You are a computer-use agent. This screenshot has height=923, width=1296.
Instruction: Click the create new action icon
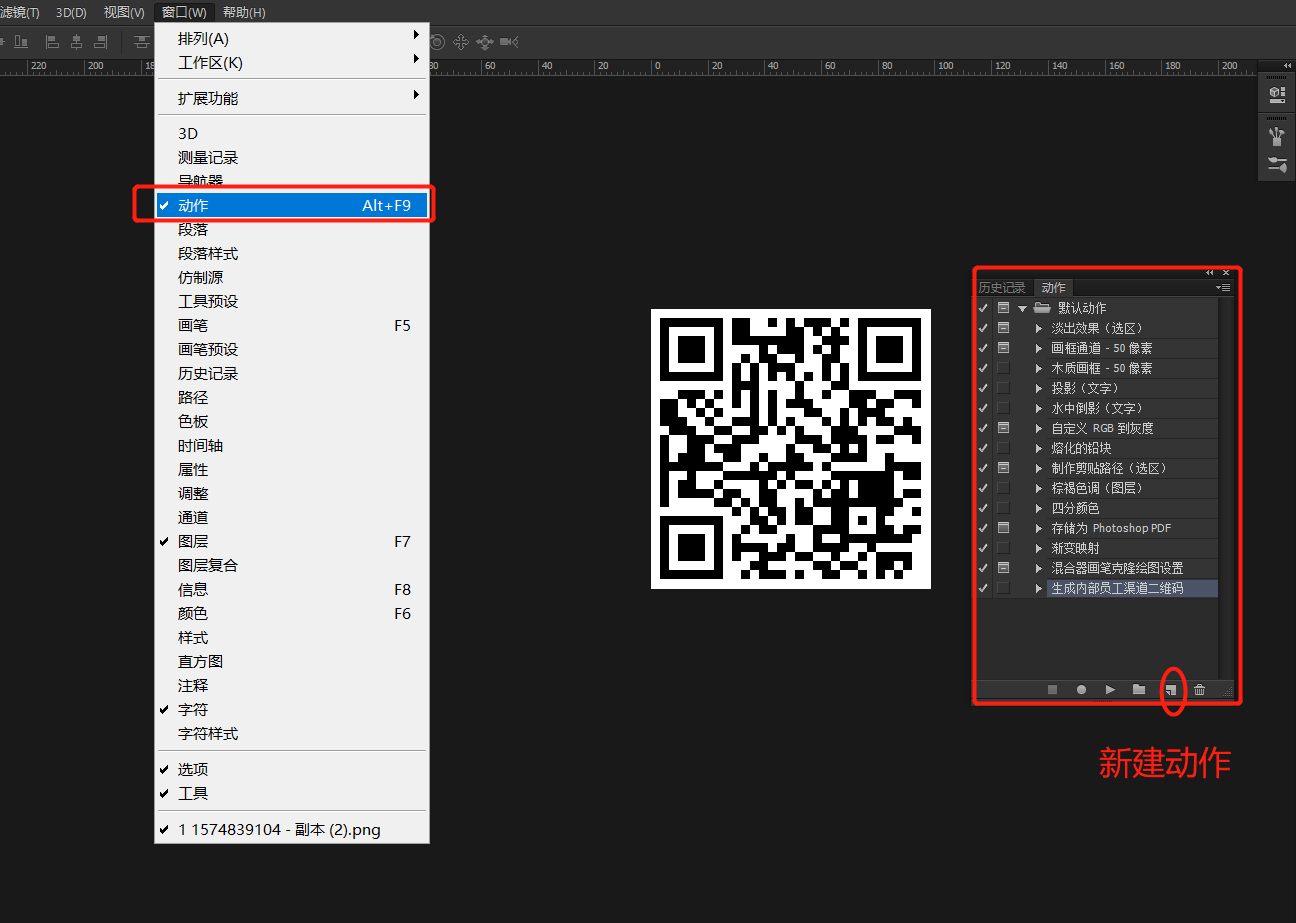1171,690
